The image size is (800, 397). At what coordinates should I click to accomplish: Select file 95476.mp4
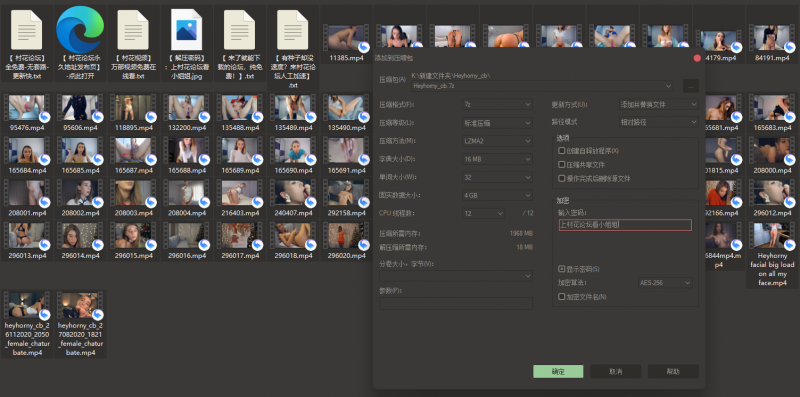point(27,113)
